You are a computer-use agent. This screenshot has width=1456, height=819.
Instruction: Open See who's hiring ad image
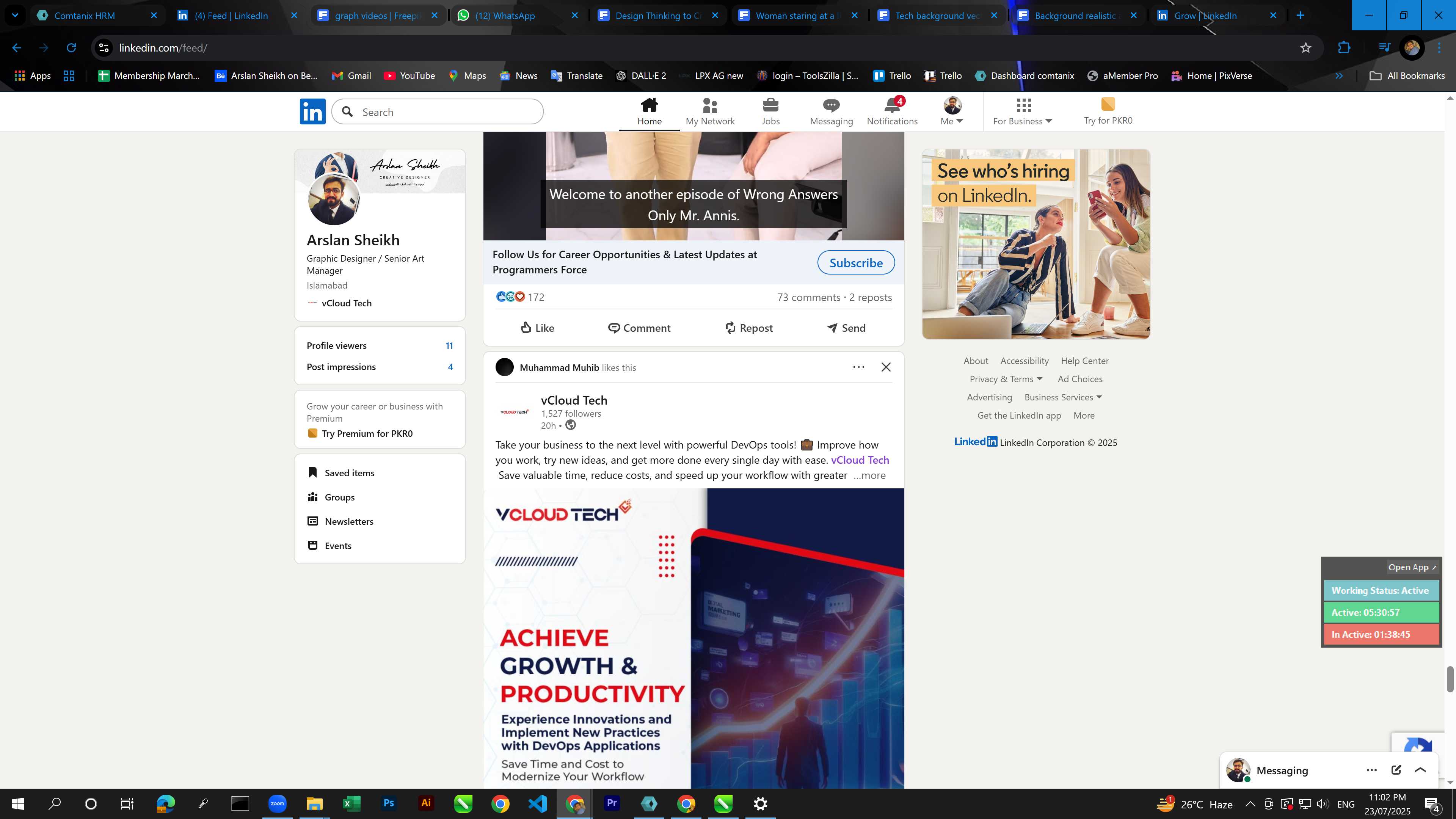[x=1036, y=244]
